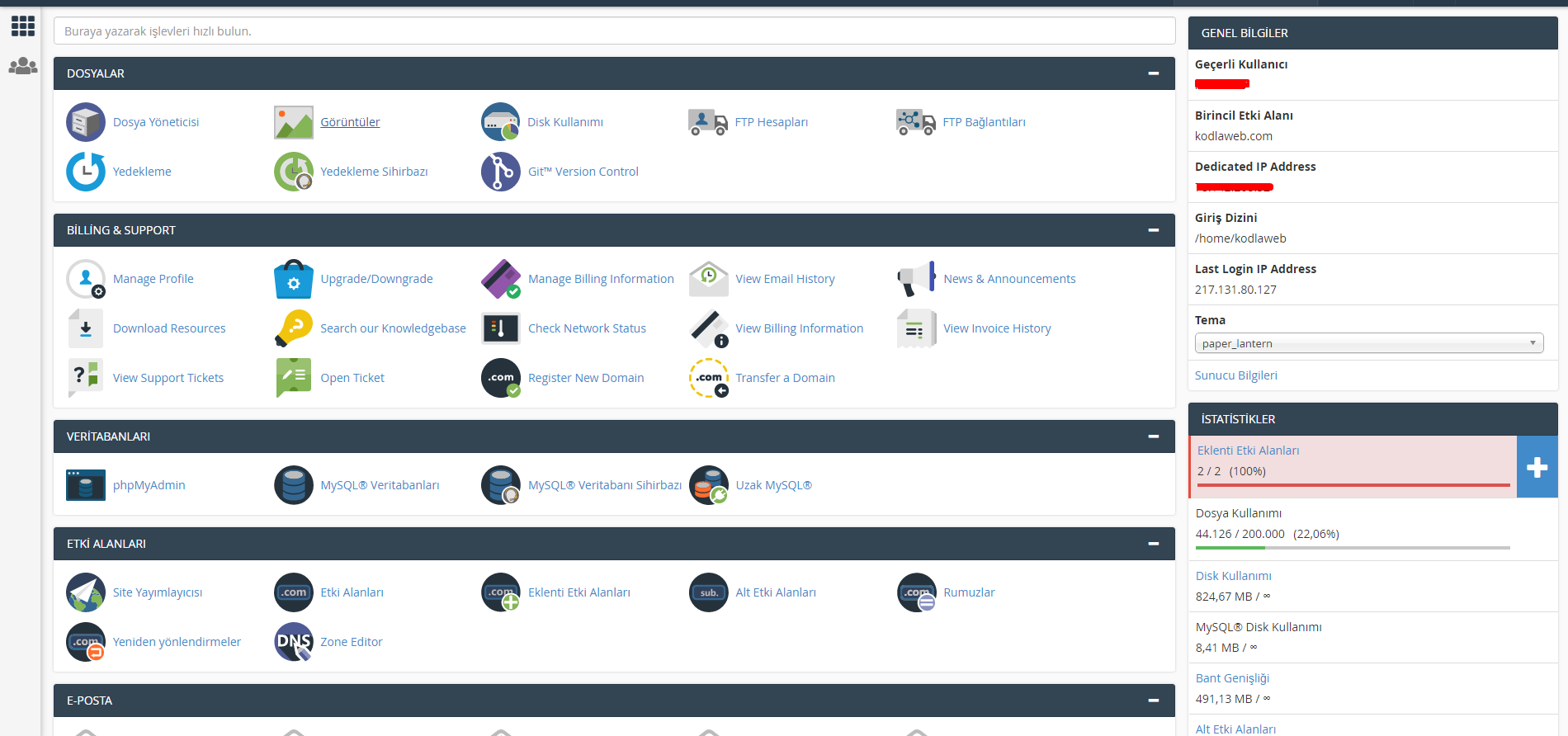Click the Site Yayımlayıcısı paper plane icon

(86, 592)
